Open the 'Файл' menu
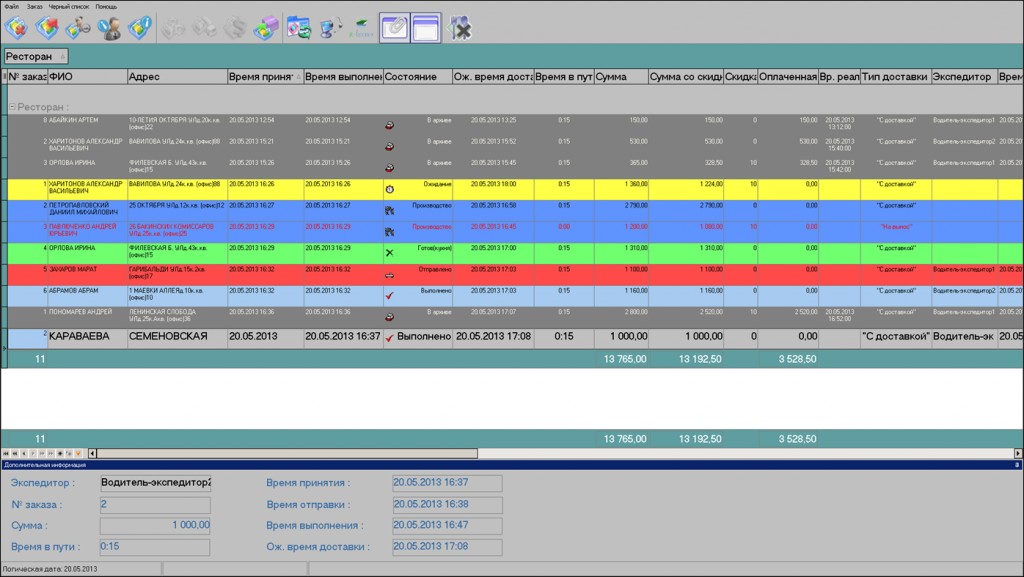Screen dimensions: 1024x577 (x=11, y=6)
